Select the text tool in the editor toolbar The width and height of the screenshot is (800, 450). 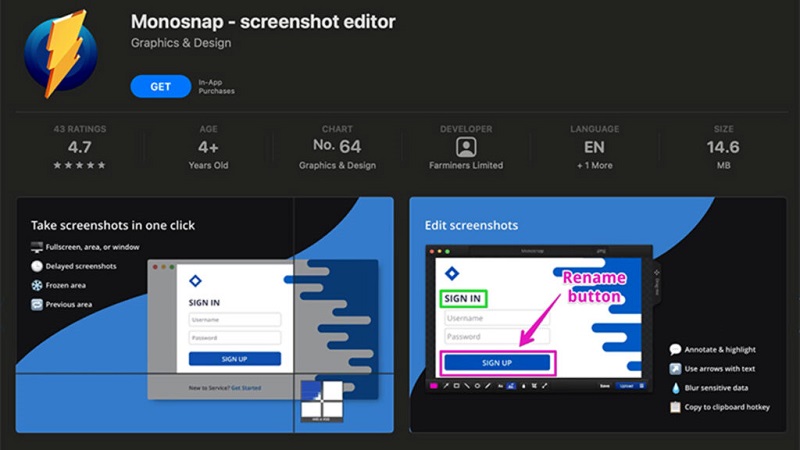501,386
